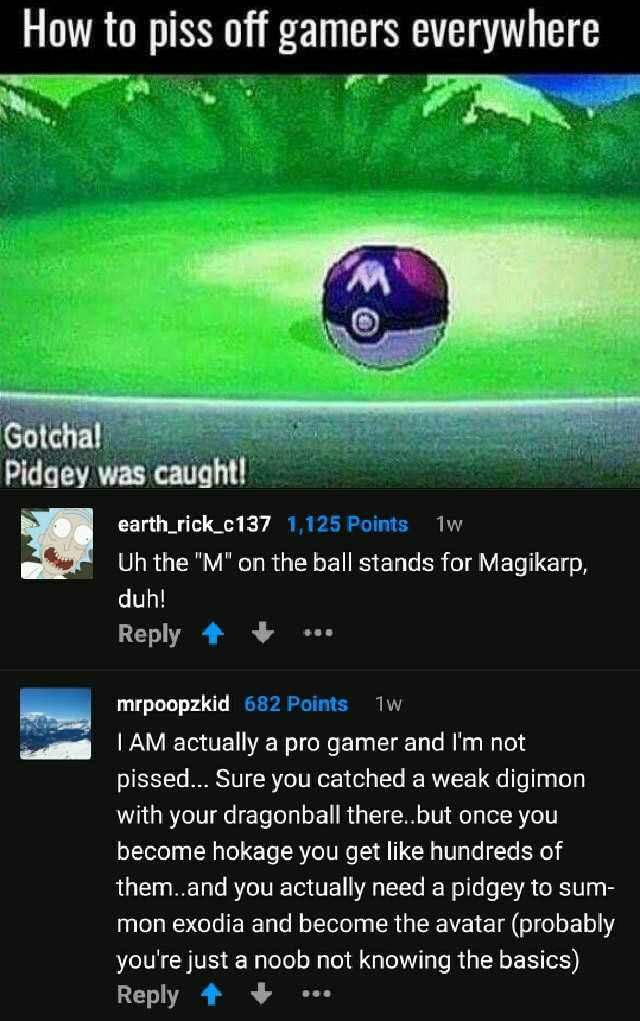This screenshot has width=640, height=1021.
Task: Click the 1w timestamp on first comment
Action: point(449,524)
